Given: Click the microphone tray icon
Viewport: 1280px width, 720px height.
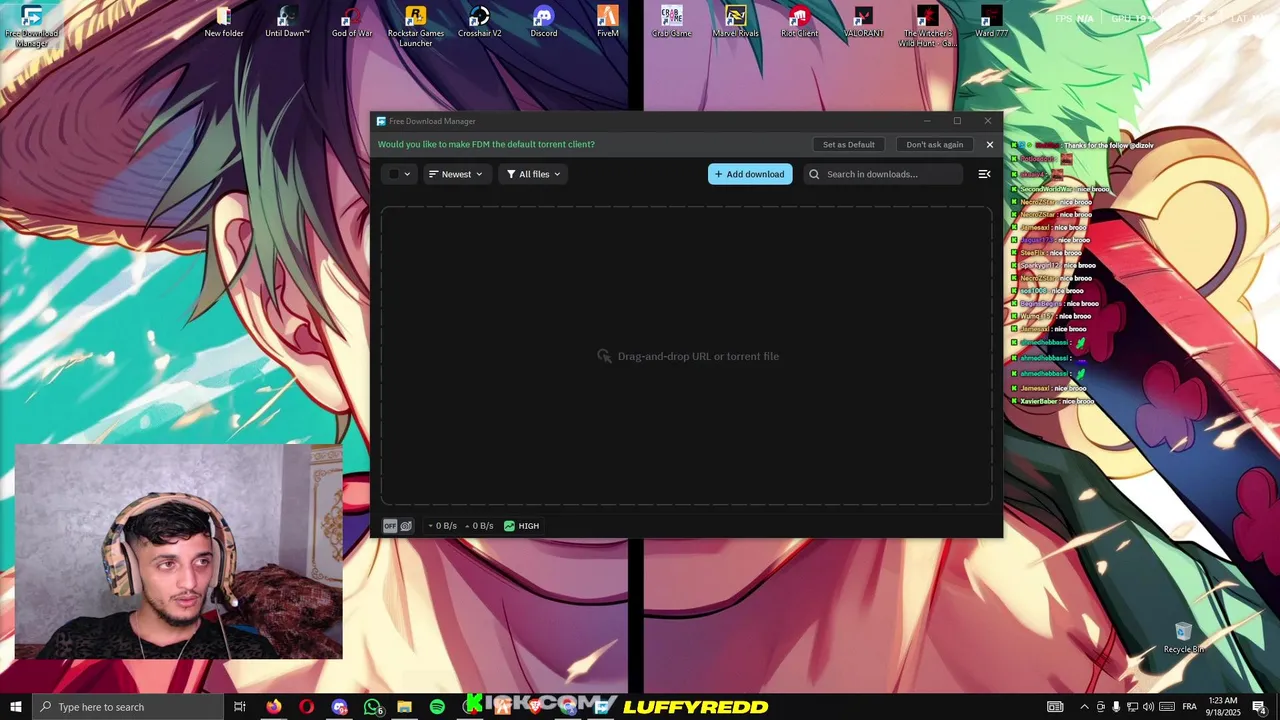Looking at the screenshot, I should (1117, 707).
